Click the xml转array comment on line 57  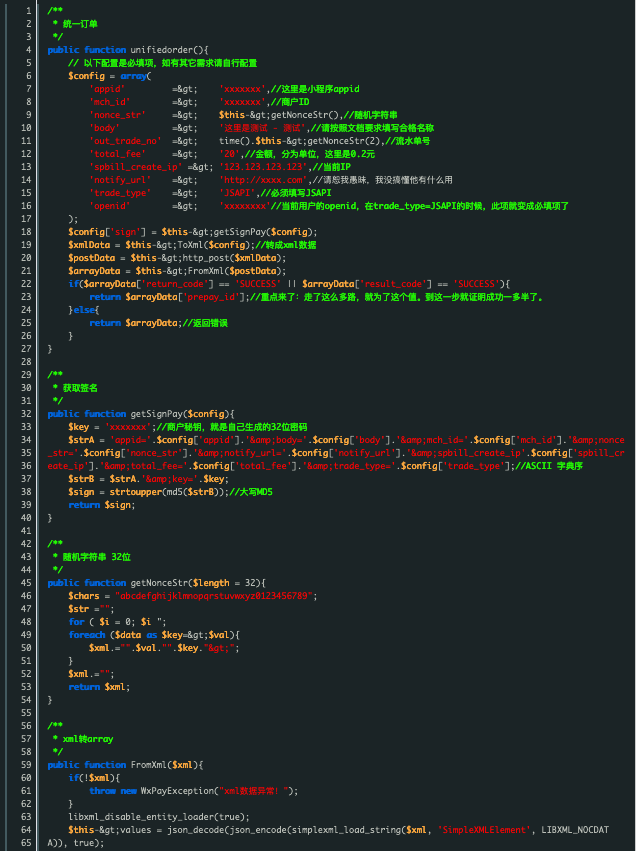tap(88, 739)
